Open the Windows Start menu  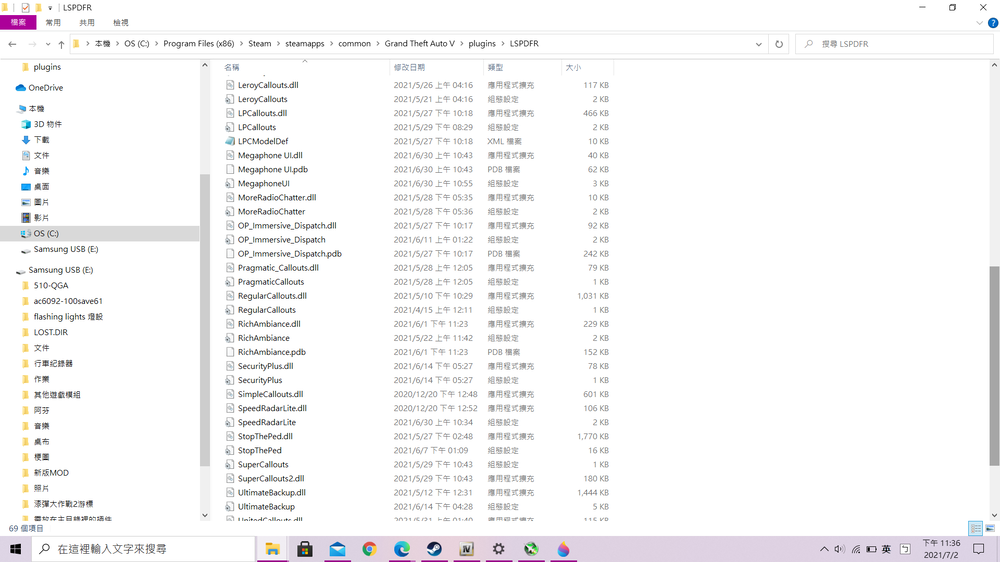tap(16, 549)
